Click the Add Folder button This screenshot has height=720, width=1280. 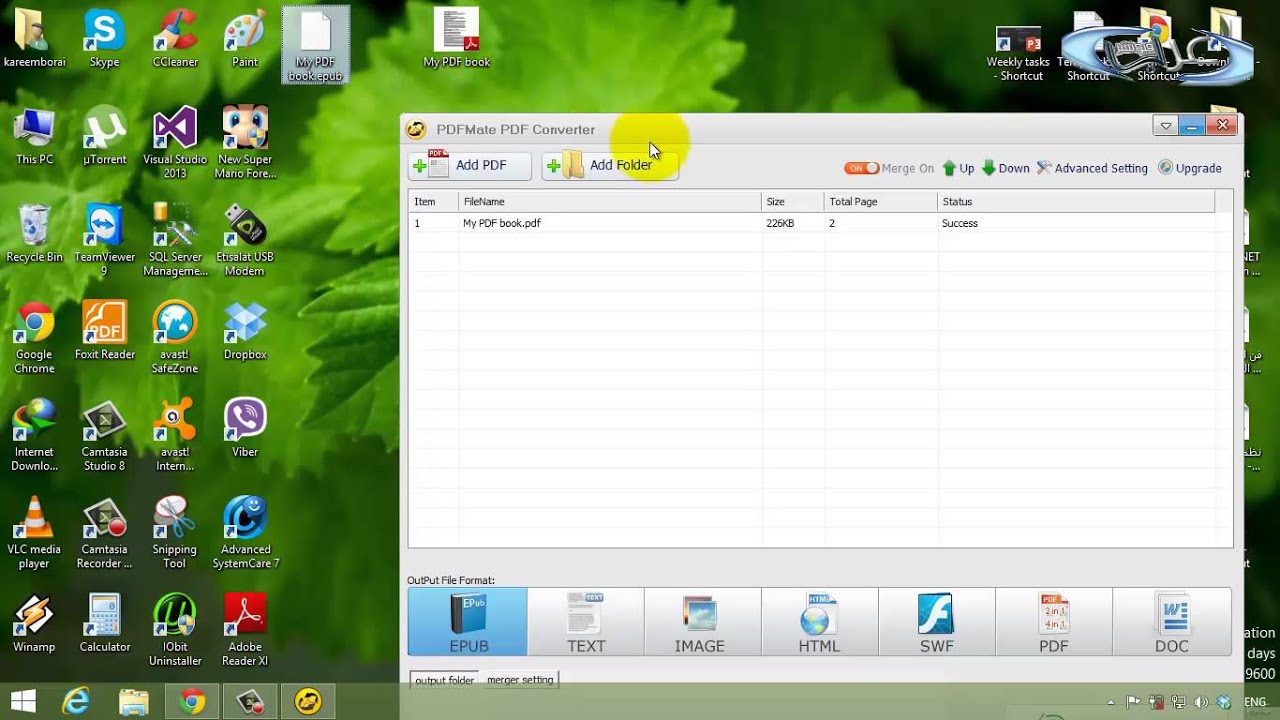(x=610, y=165)
